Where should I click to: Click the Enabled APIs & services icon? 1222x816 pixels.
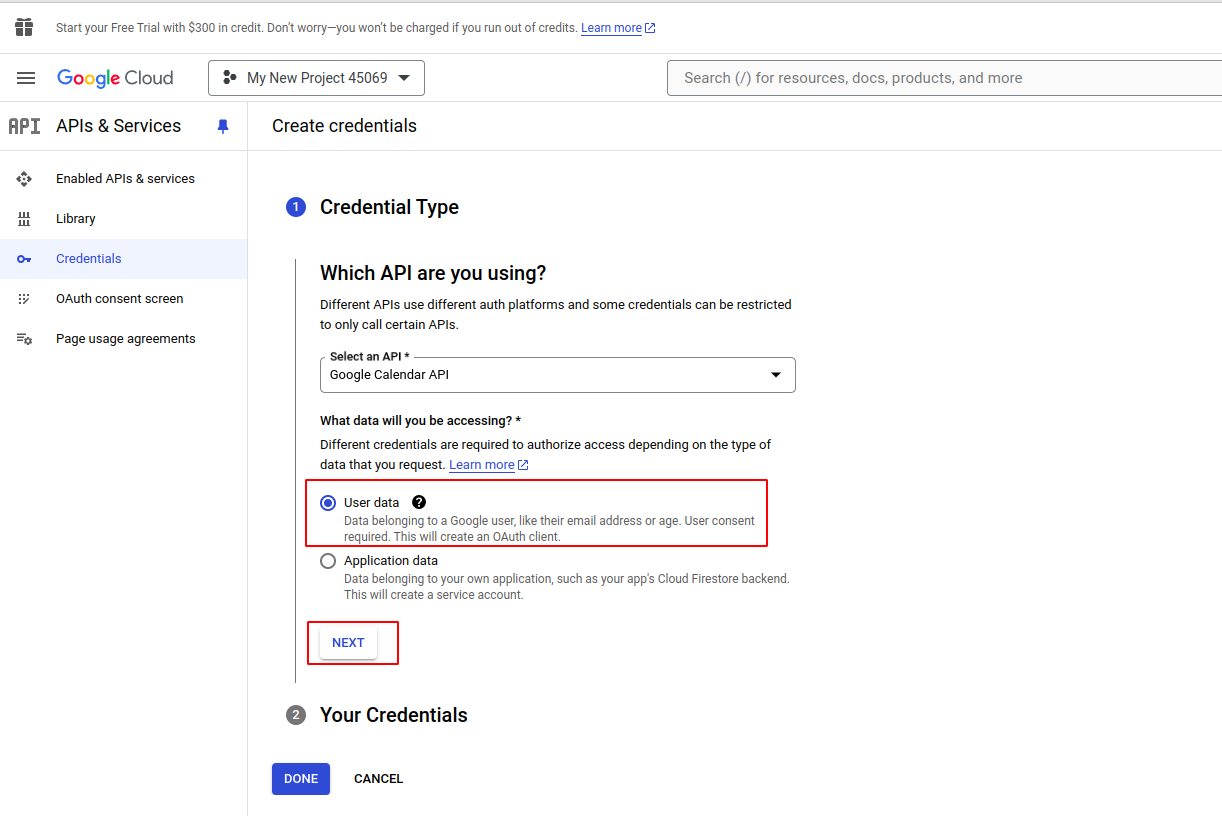click(24, 179)
